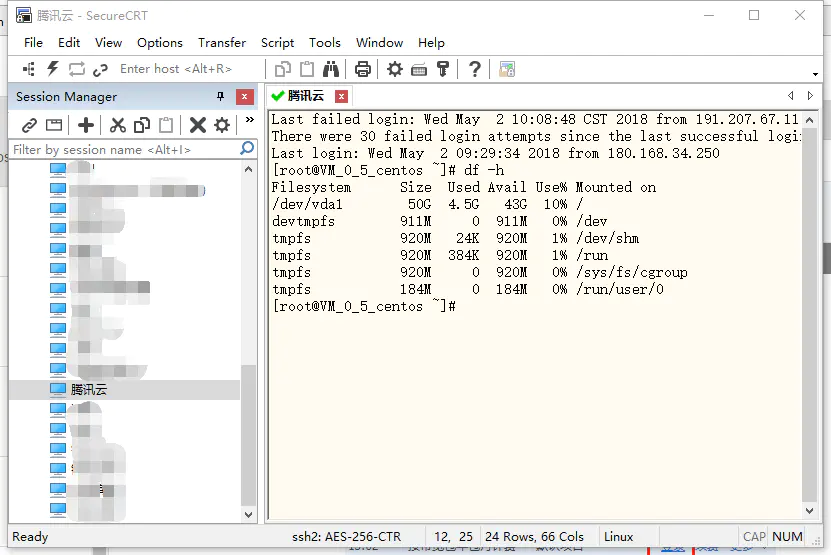Click the Print icon in the toolbar
Screen dimensions: 831x555
point(362,69)
